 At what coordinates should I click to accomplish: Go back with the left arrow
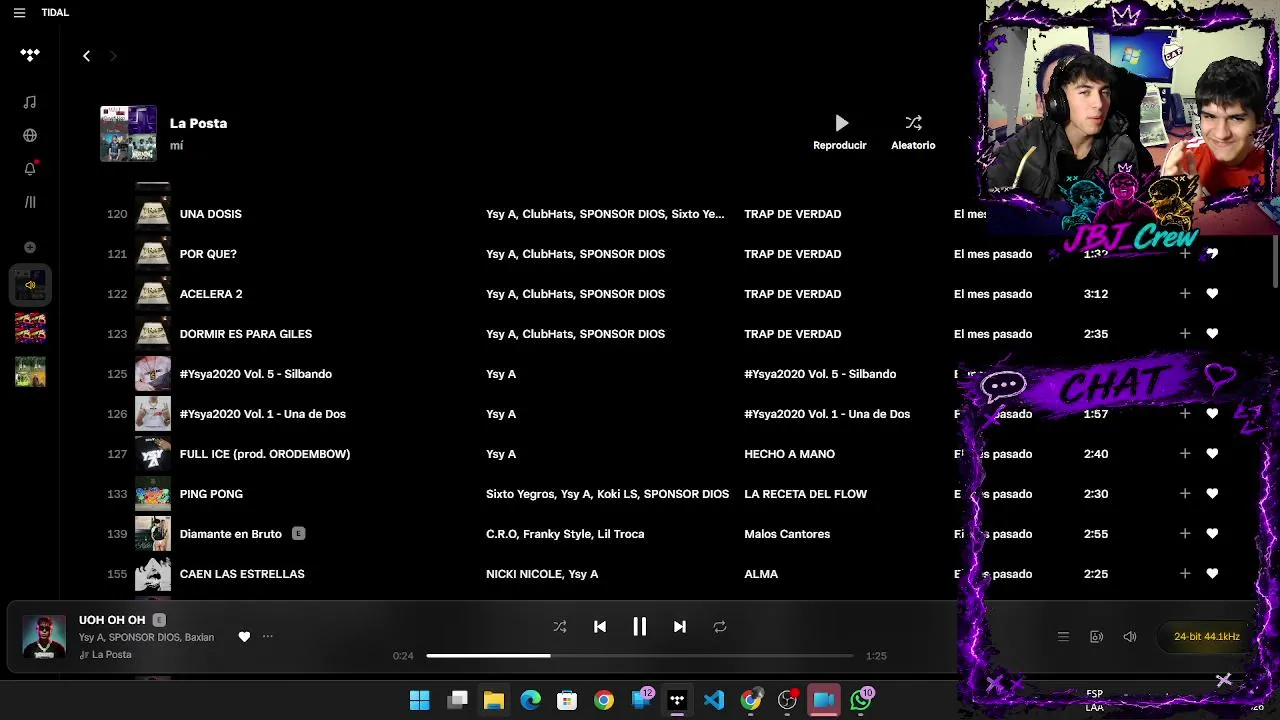(x=86, y=56)
